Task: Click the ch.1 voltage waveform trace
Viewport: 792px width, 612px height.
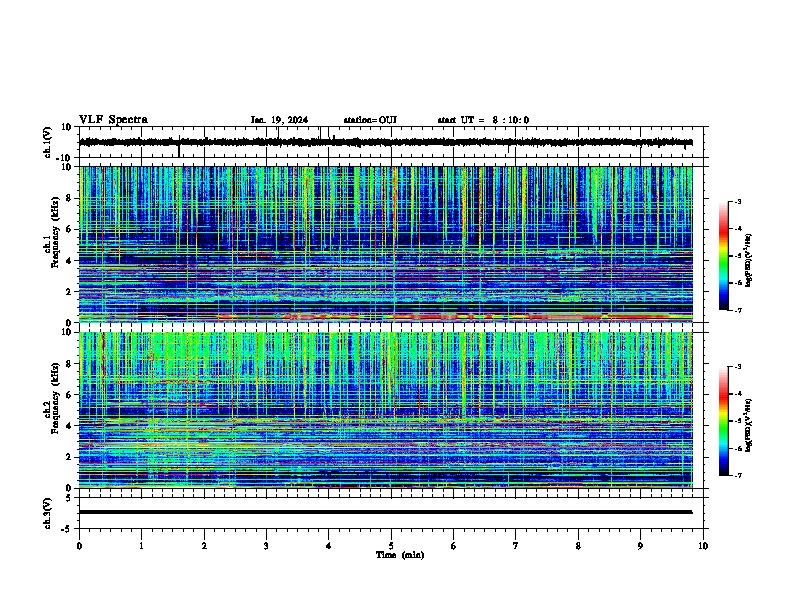Action: click(385, 142)
